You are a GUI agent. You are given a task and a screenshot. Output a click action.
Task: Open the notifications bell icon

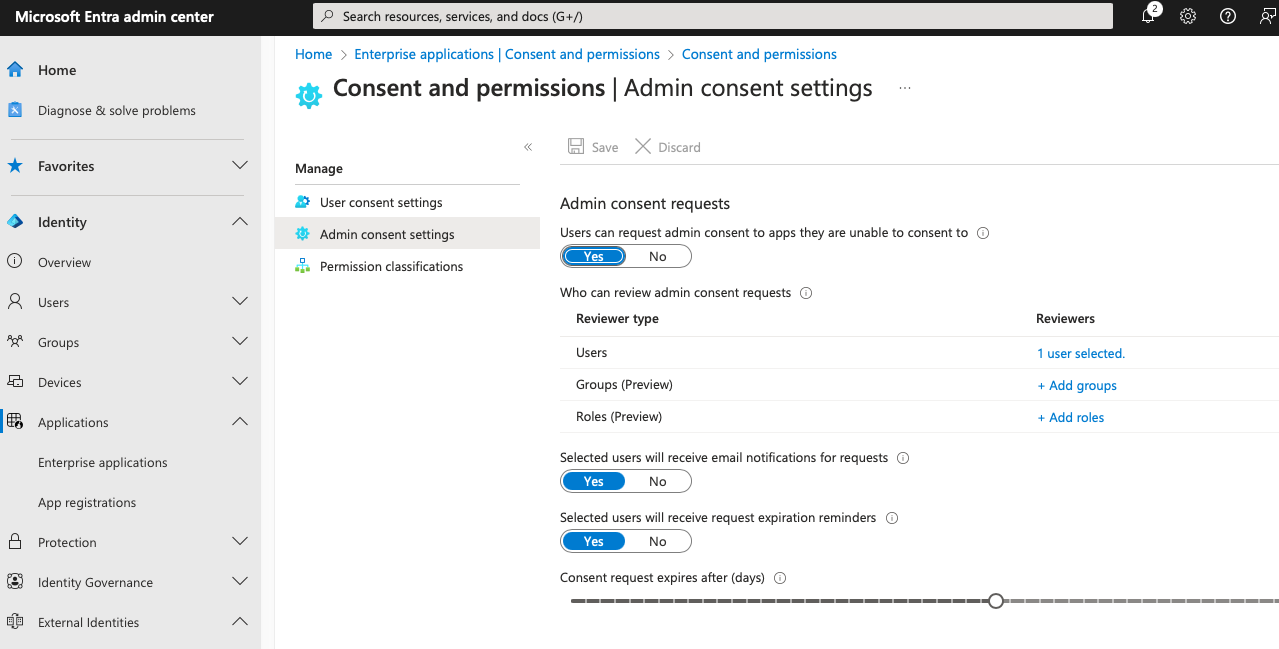(1148, 16)
